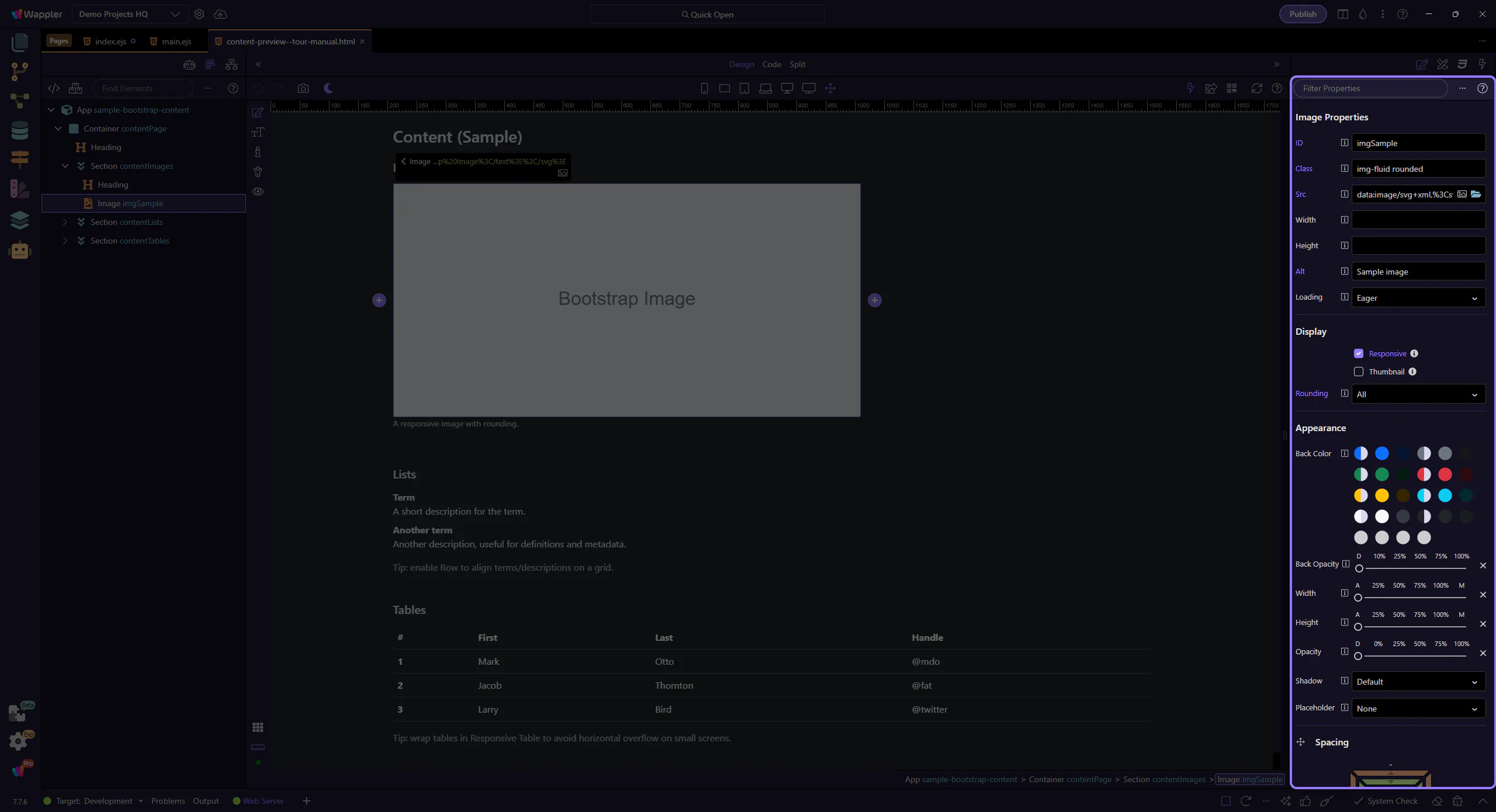The image size is (1496, 812).
Task: Click the Publish button
Action: click(x=1303, y=14)
